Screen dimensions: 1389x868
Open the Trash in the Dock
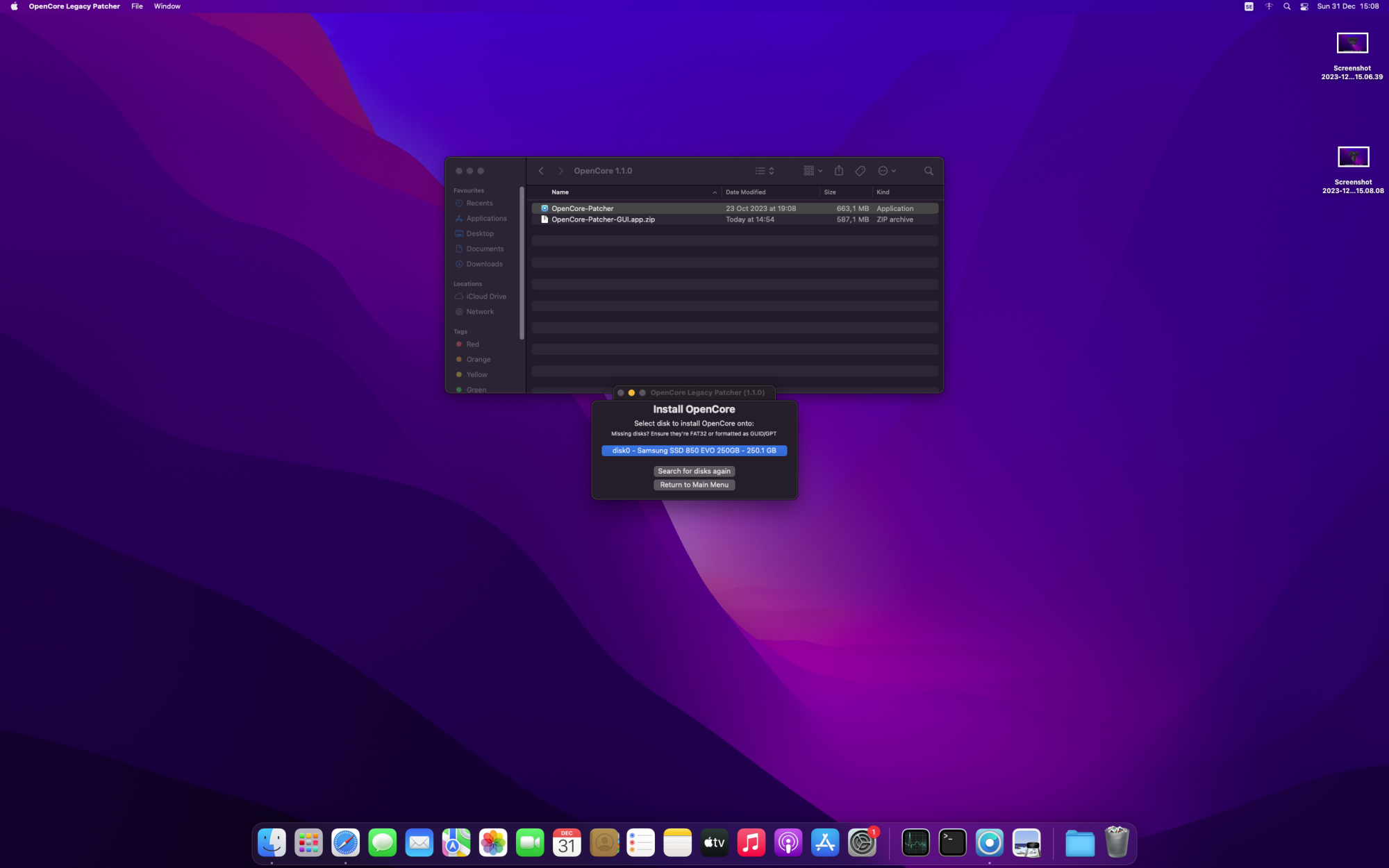(x=1117, y=842)
